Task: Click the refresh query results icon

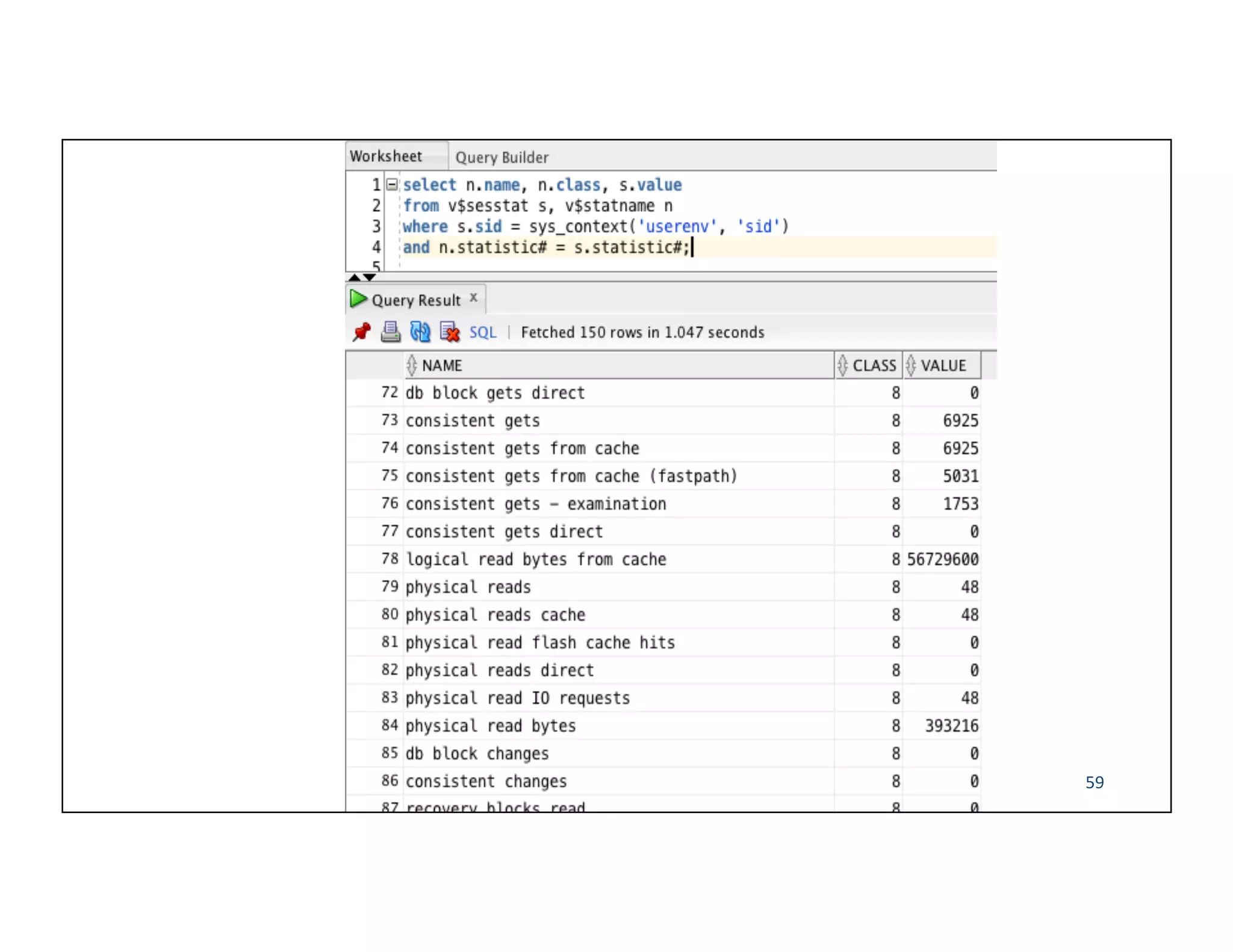Action: pyautogui.click(x=420, y=332)
